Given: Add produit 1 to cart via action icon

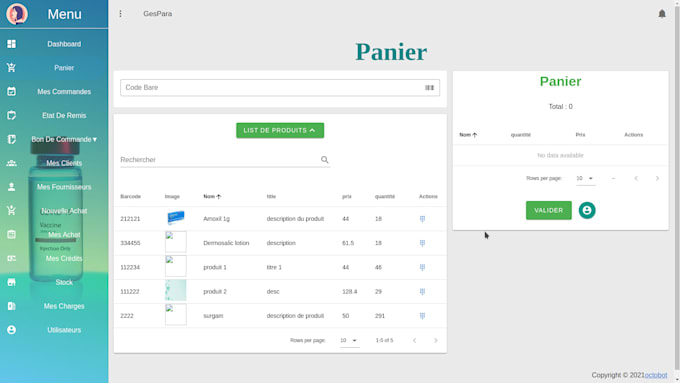Looking at the screenshot, I should pyautogui.click(x=422, y=268).
